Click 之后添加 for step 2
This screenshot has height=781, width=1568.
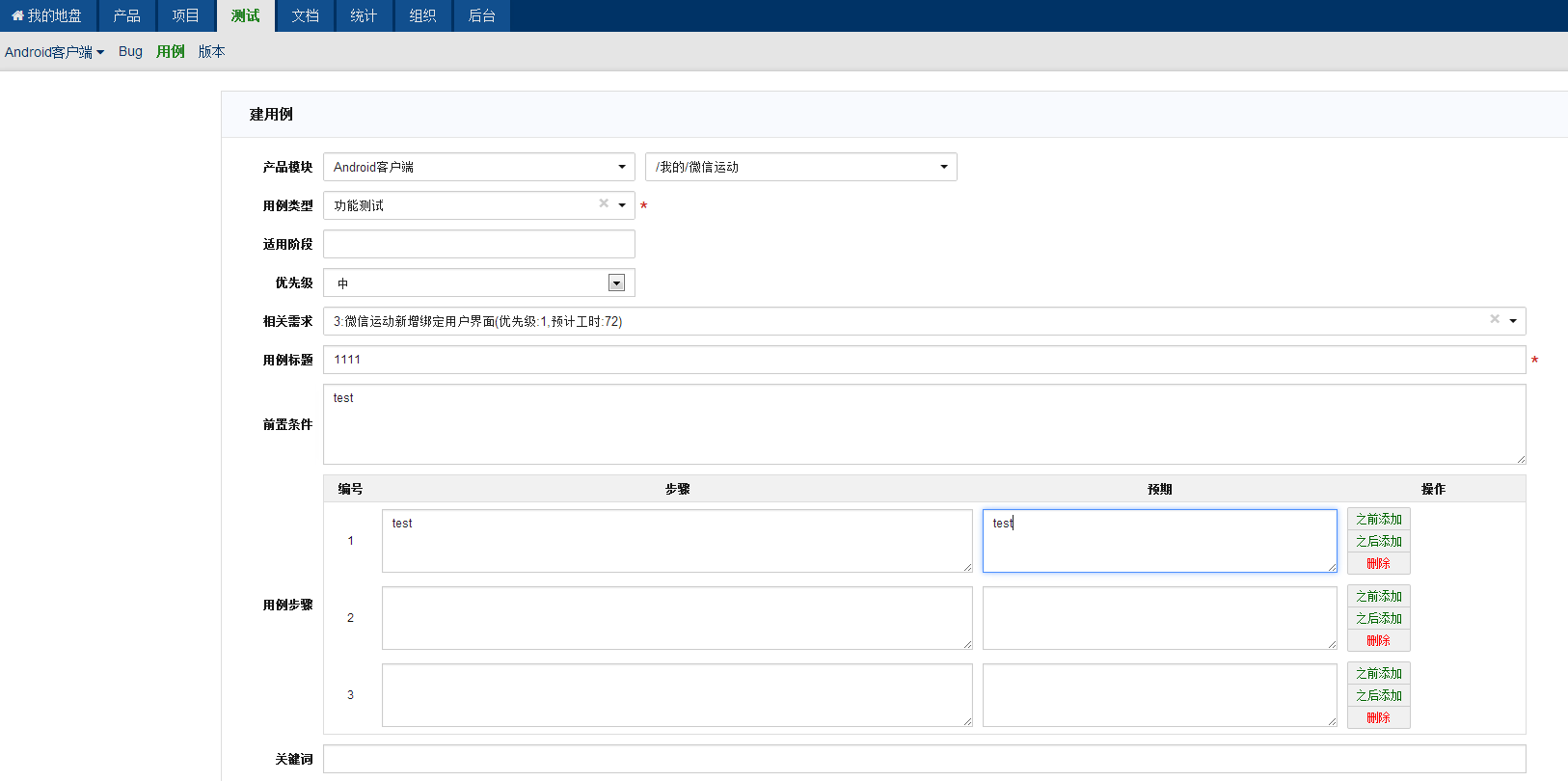(x=1378, y=618)
